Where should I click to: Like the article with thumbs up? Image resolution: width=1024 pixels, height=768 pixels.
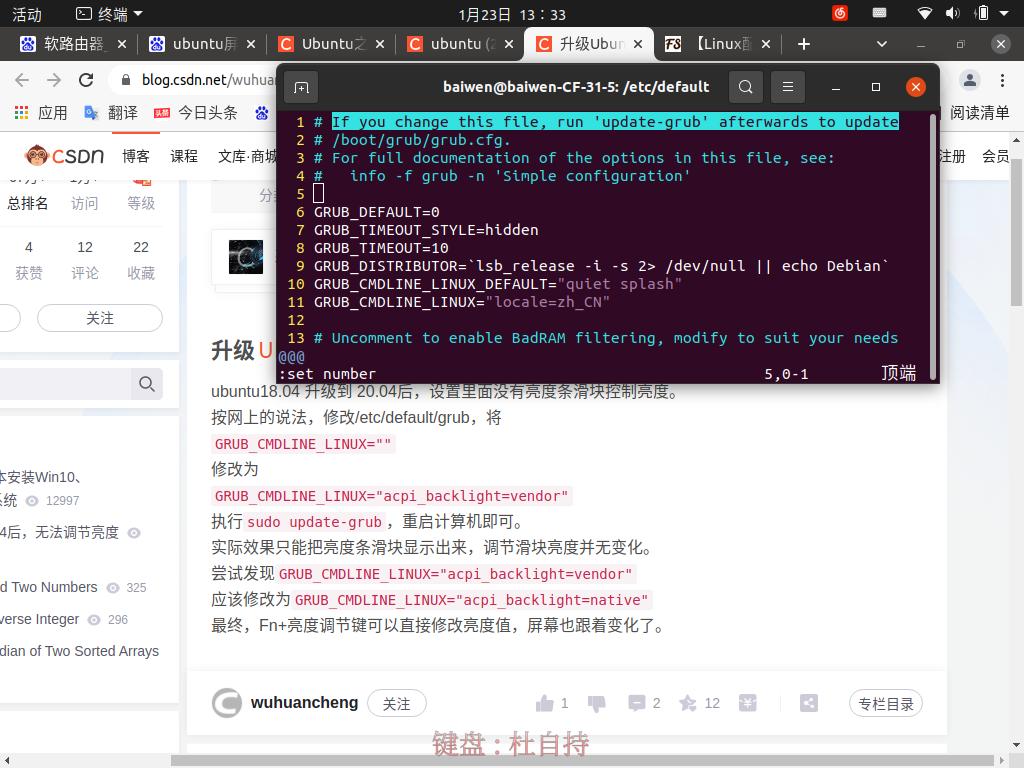coord(547,703)
